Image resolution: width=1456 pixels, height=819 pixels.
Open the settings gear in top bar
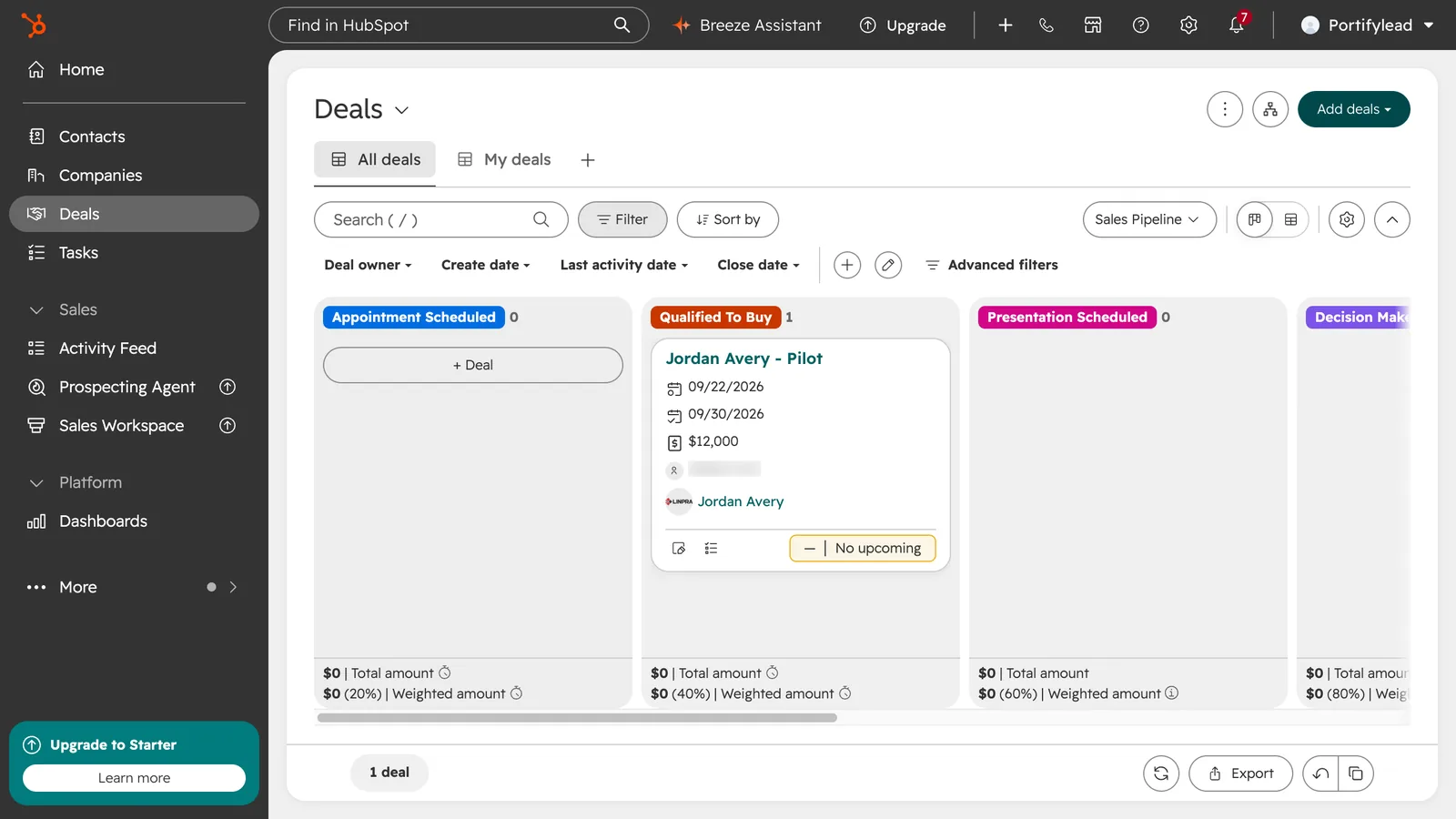point(1188,25)
